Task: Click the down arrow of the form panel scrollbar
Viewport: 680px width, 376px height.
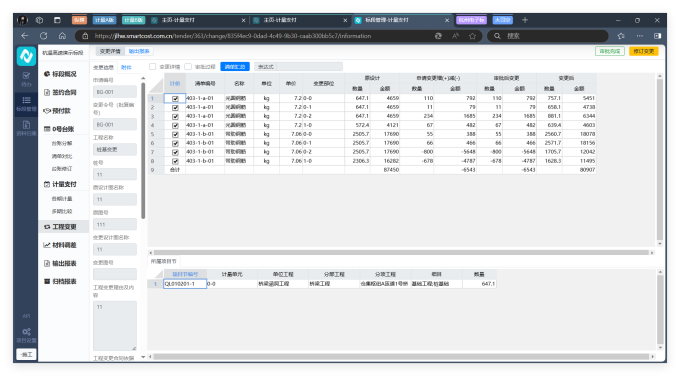Action: point(143,357)
